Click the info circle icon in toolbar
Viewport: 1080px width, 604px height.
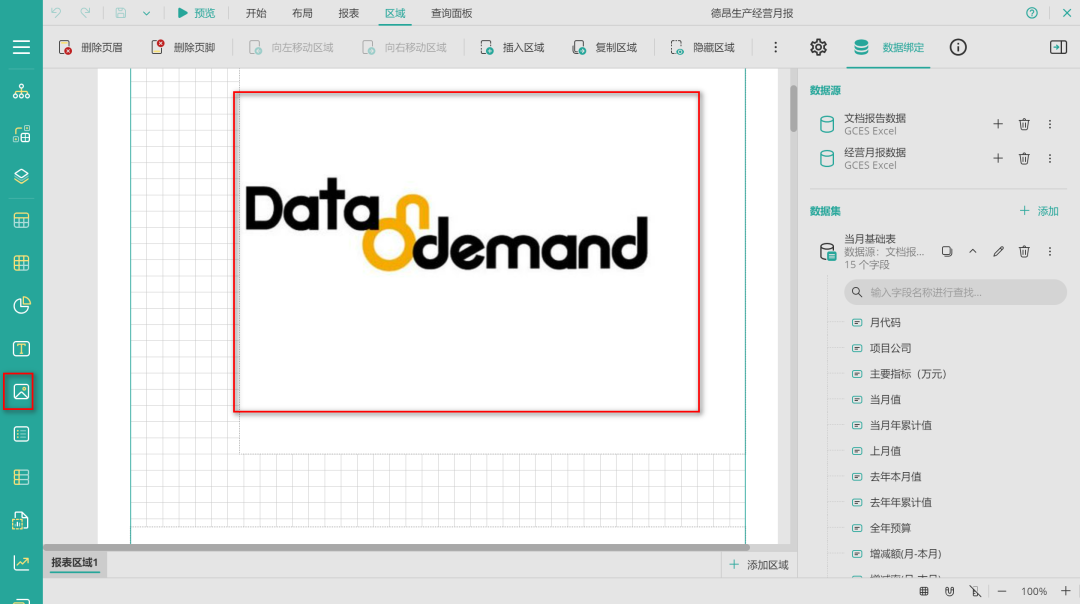(x=958, y=47)
